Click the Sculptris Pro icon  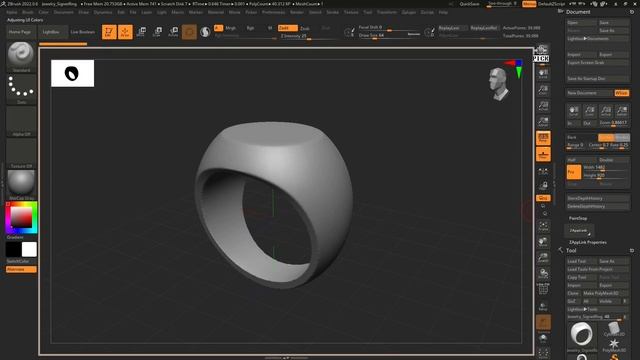[x=205, y=31]
